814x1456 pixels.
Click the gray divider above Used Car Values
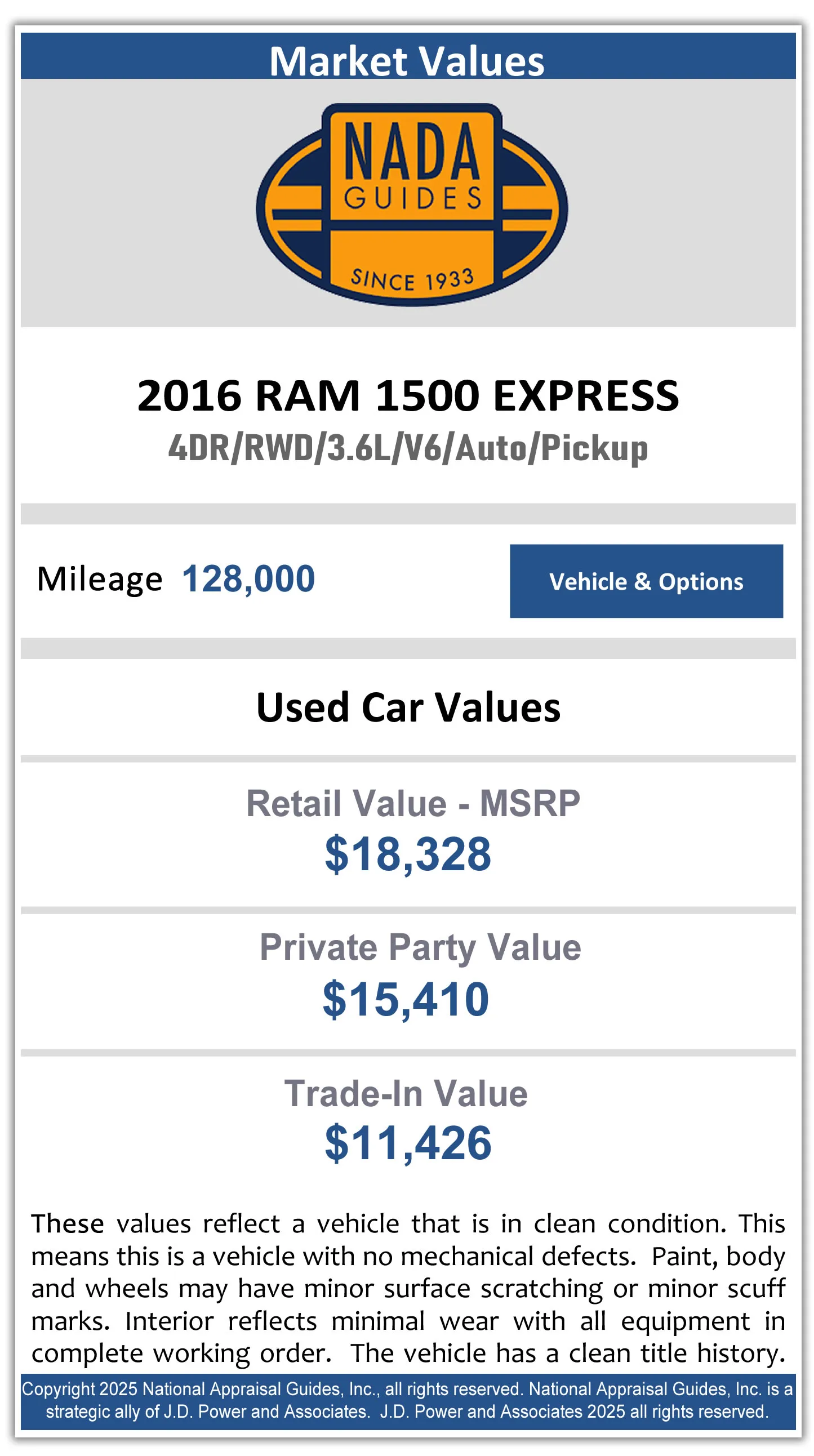[408, 648]
